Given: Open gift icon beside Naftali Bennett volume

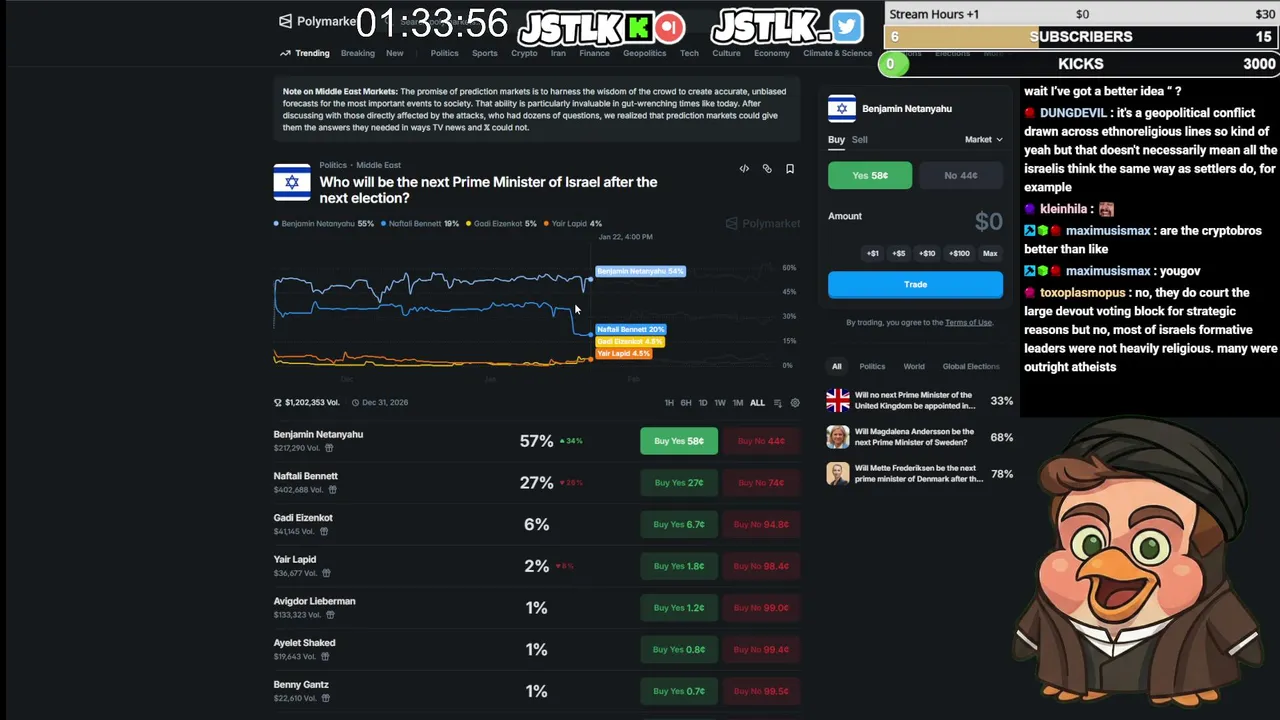Looking at the screenshot, I should click(x=332, y=490).
